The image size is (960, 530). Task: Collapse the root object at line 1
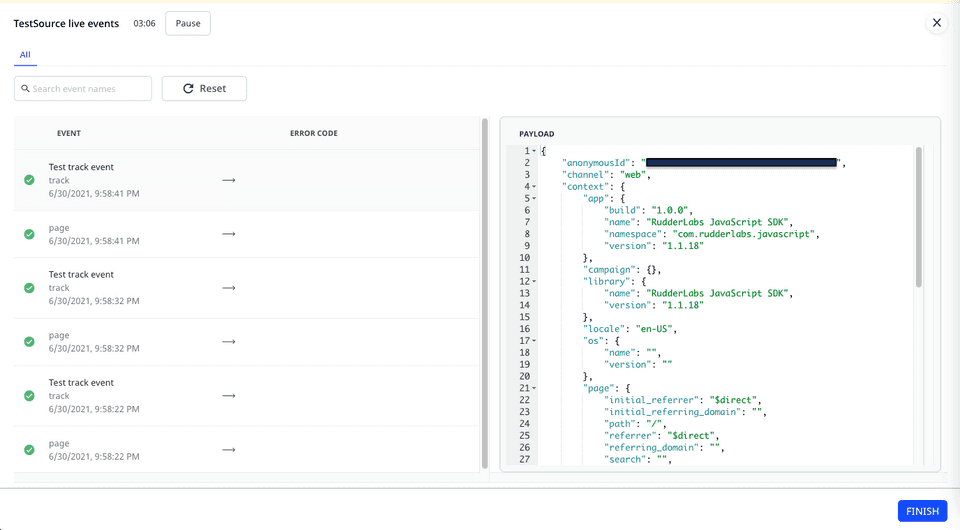pos(534,151)
